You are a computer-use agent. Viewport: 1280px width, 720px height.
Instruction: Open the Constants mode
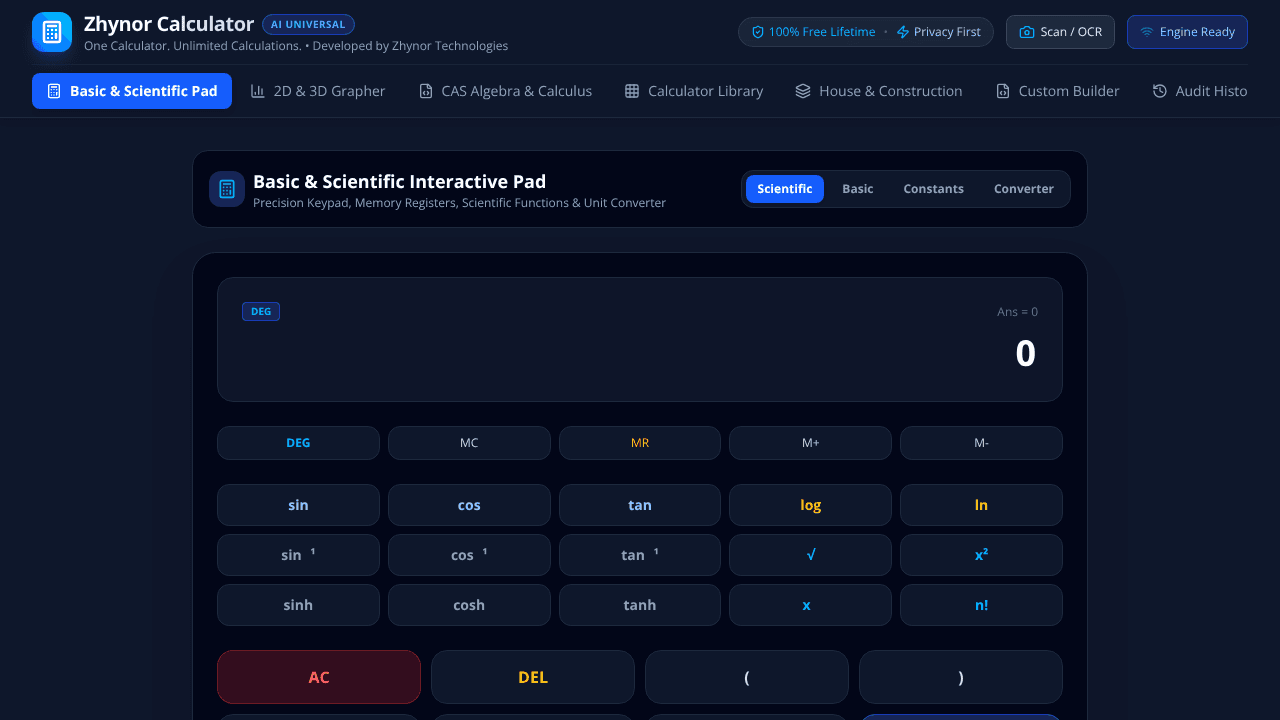934,189
